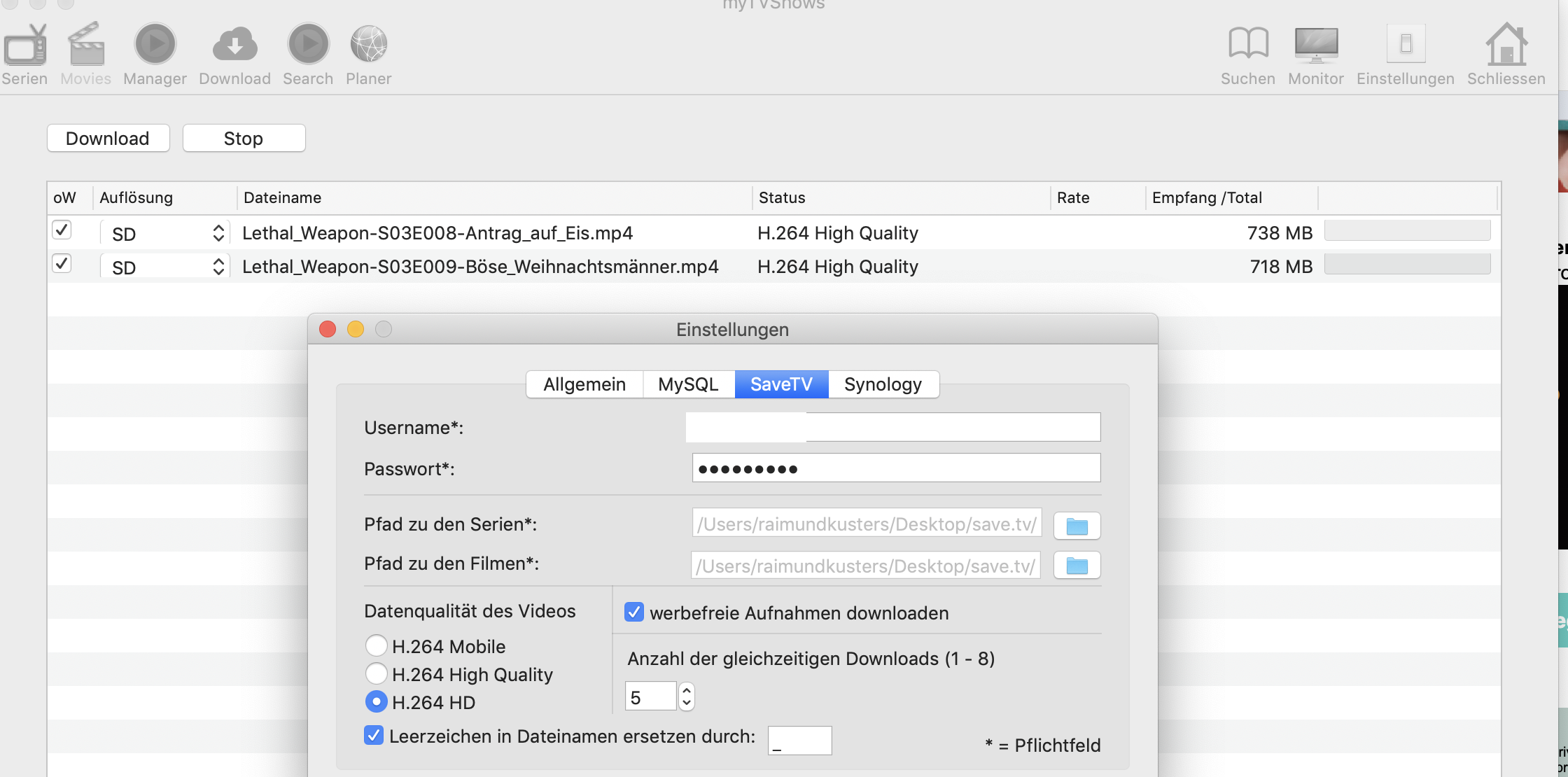Increase simultaneous downloads with the stepper
This screenshot has width=1568, height=777.
pos(687,690)
